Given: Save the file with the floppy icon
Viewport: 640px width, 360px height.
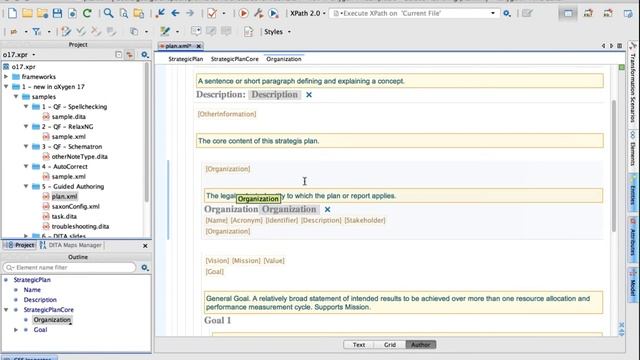Looking at the screenshot, I should point(58,13).
